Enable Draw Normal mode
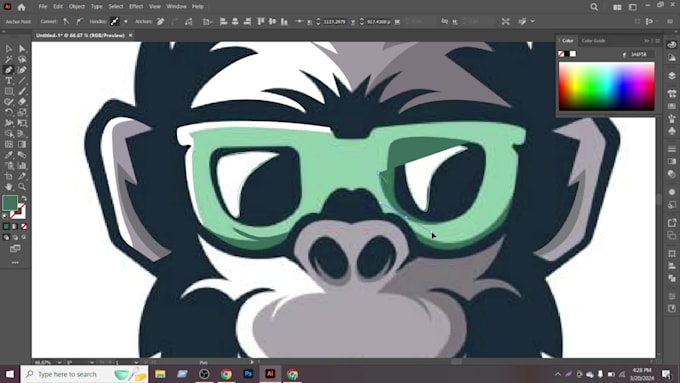680x383 pixels. (x=6, y=237)
